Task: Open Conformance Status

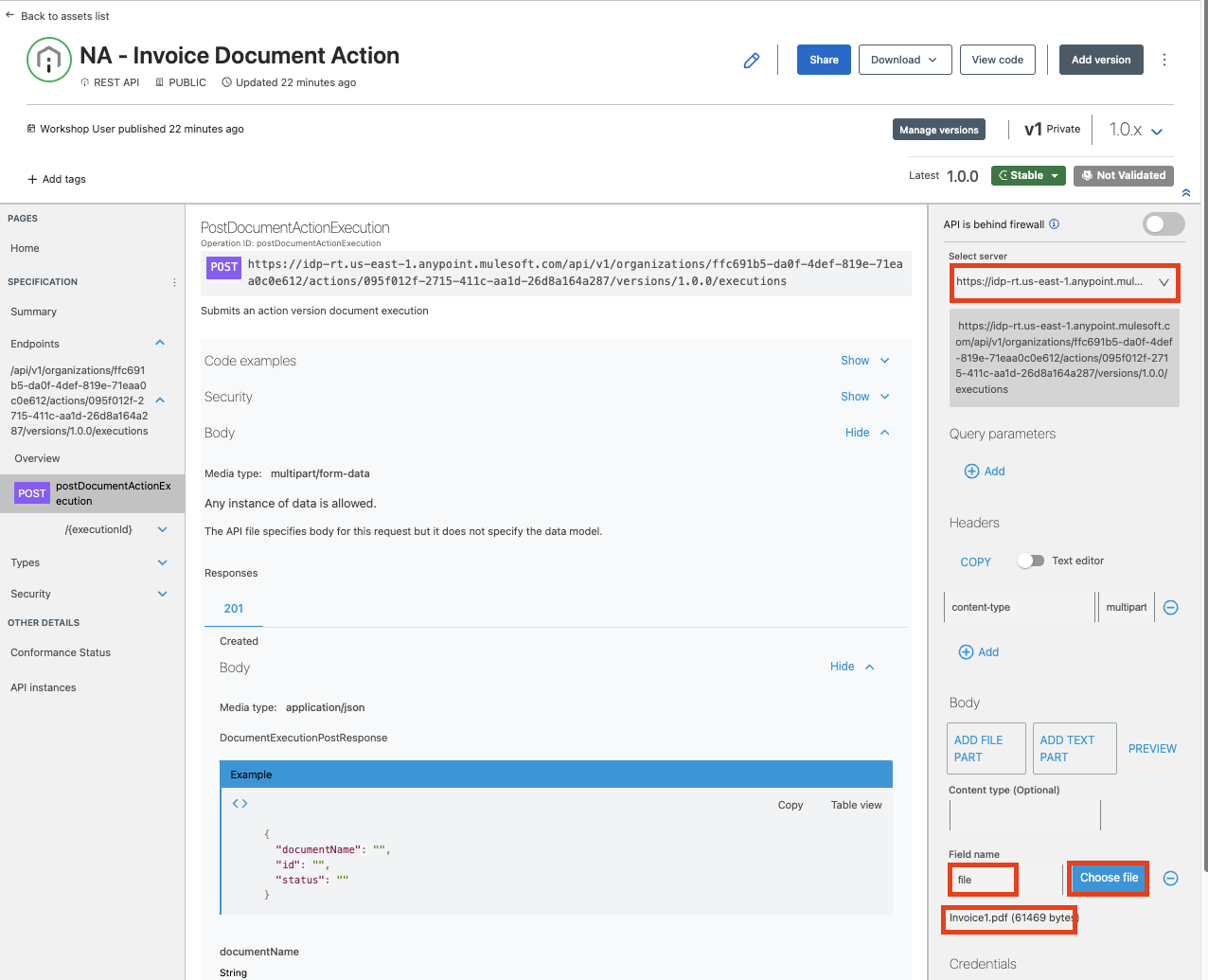Action: (61, 652)
